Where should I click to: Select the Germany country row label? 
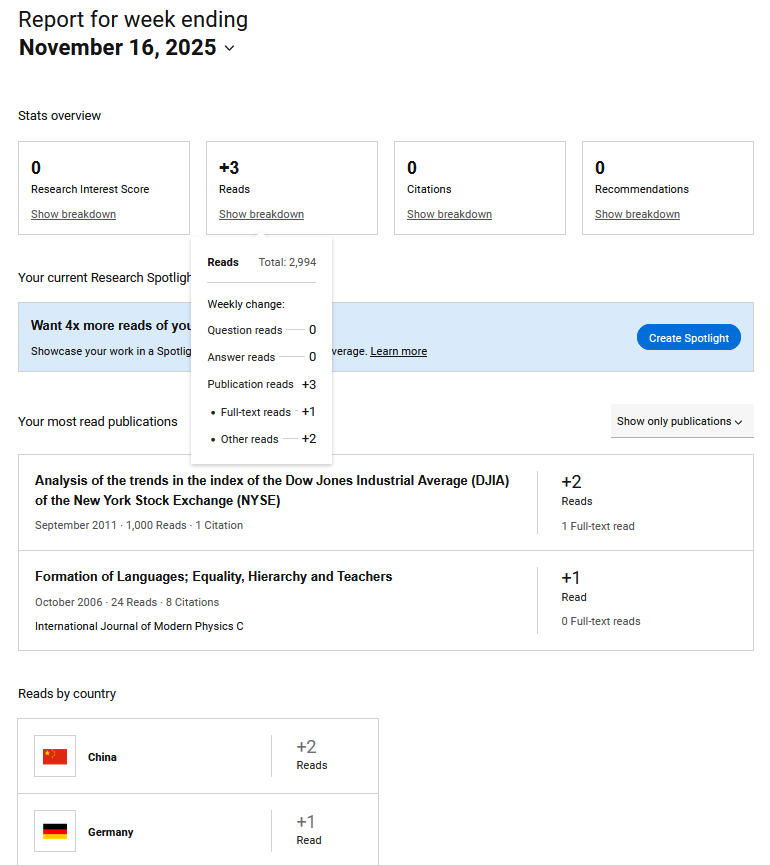click(x=110, y=832)
